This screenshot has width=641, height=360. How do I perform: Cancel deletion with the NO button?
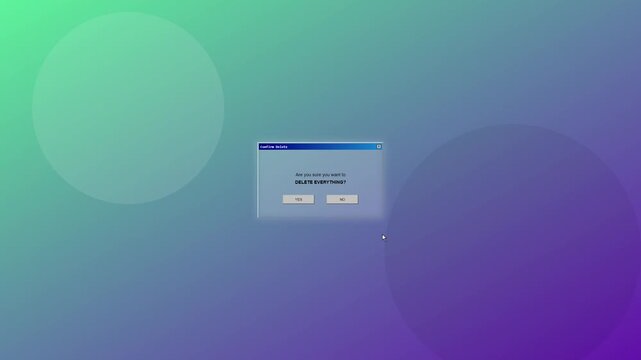click(x=342, y=199)
